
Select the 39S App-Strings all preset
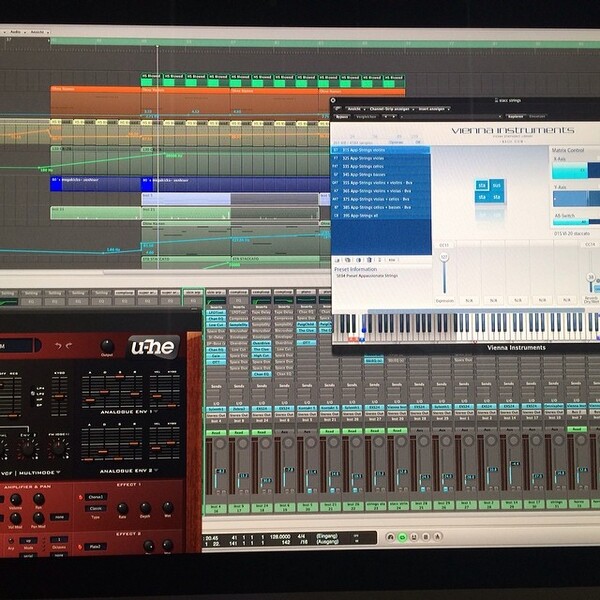tap(380, 215)
